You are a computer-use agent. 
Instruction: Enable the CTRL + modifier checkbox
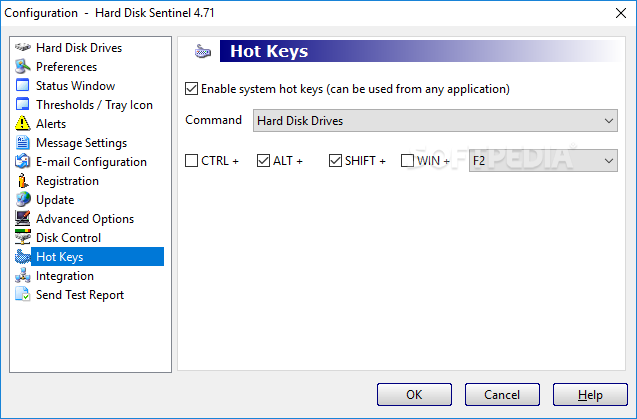coord(191,161)
